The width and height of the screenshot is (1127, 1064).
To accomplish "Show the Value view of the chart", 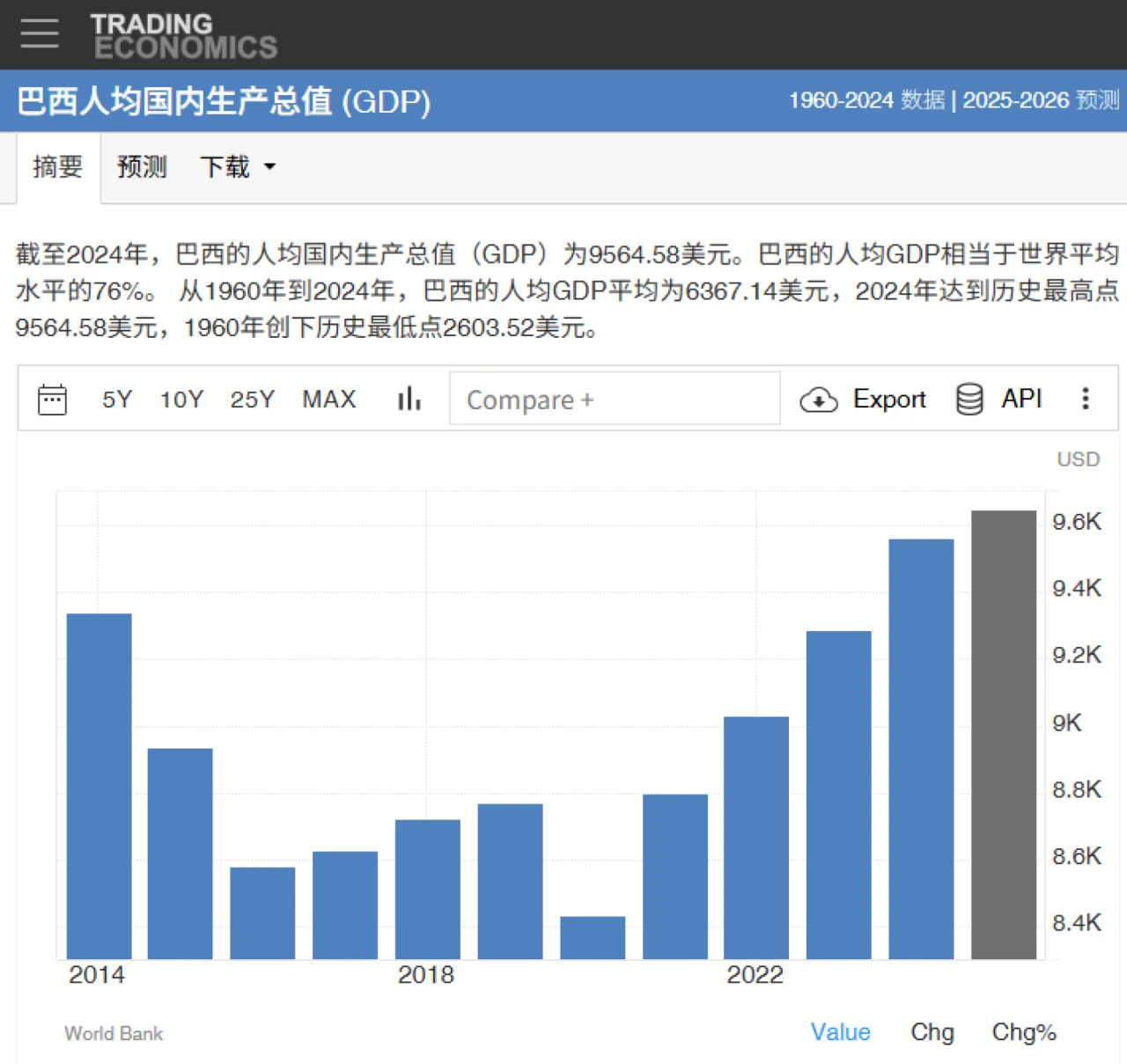I will [x=840, y=1031].
